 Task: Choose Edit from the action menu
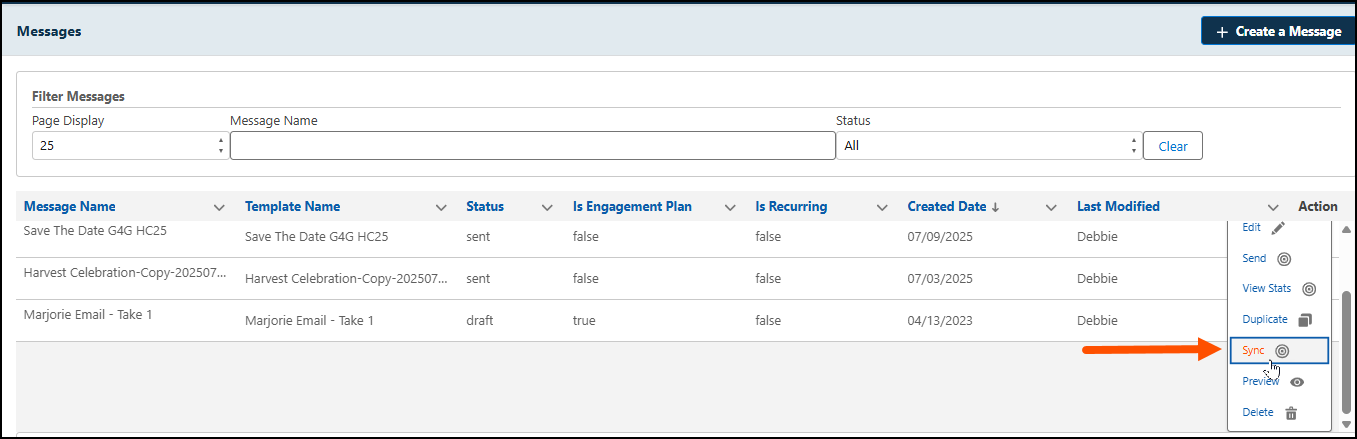[x=1251, y=227]
